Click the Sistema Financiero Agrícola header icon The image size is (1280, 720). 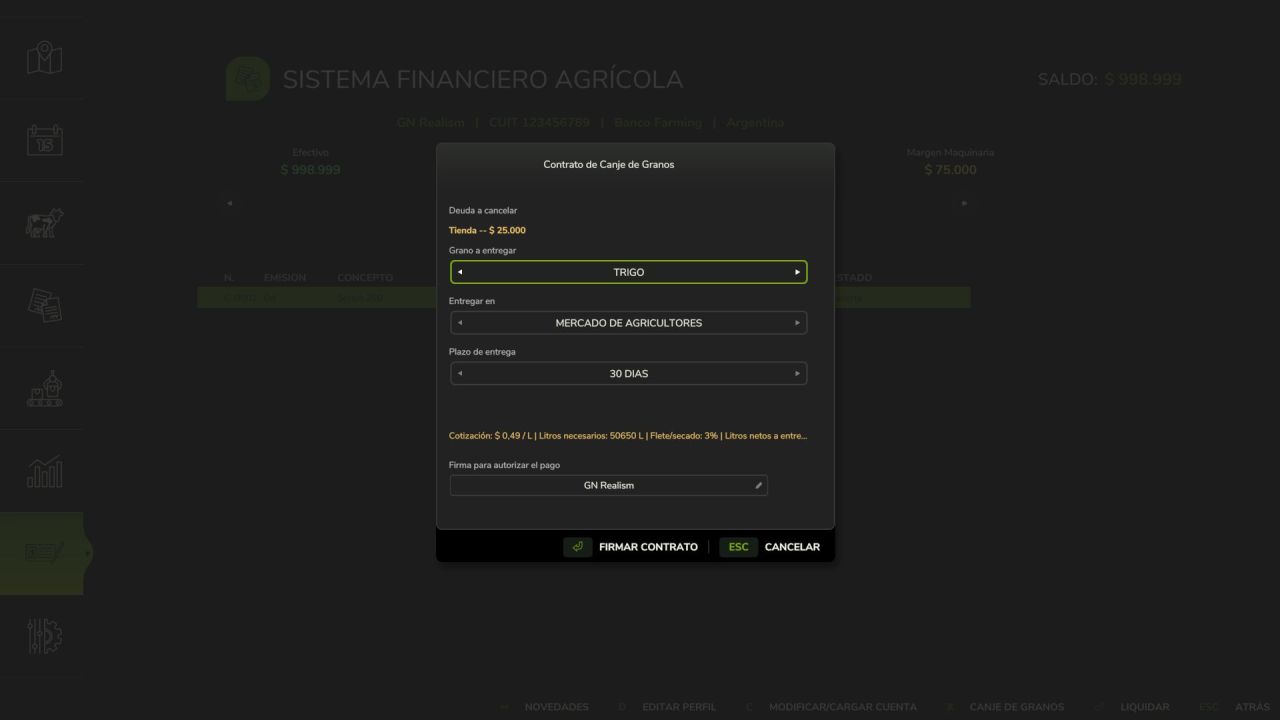(248, 79)
